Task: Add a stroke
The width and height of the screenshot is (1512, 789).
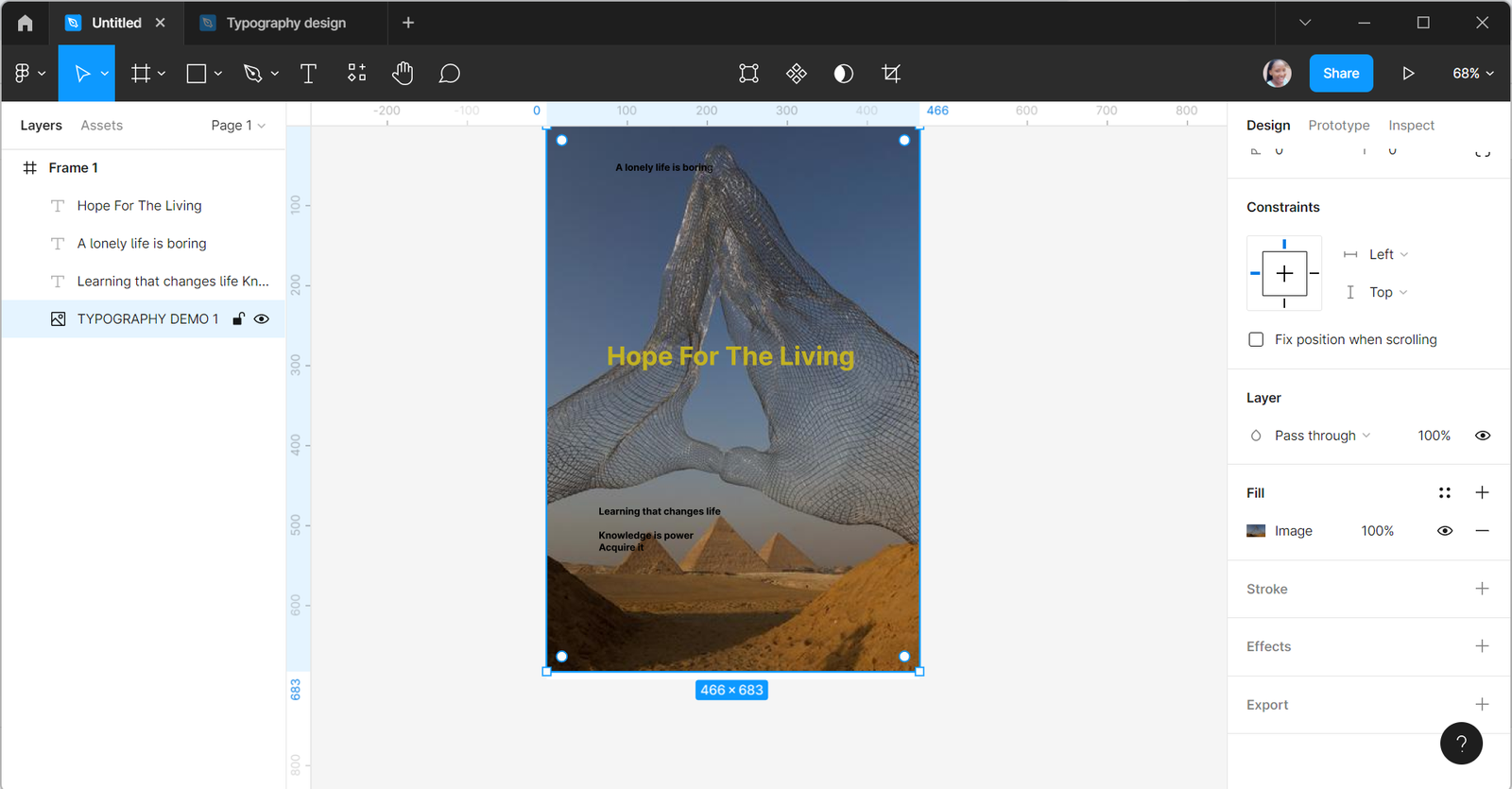Action: pos(1482,589)
